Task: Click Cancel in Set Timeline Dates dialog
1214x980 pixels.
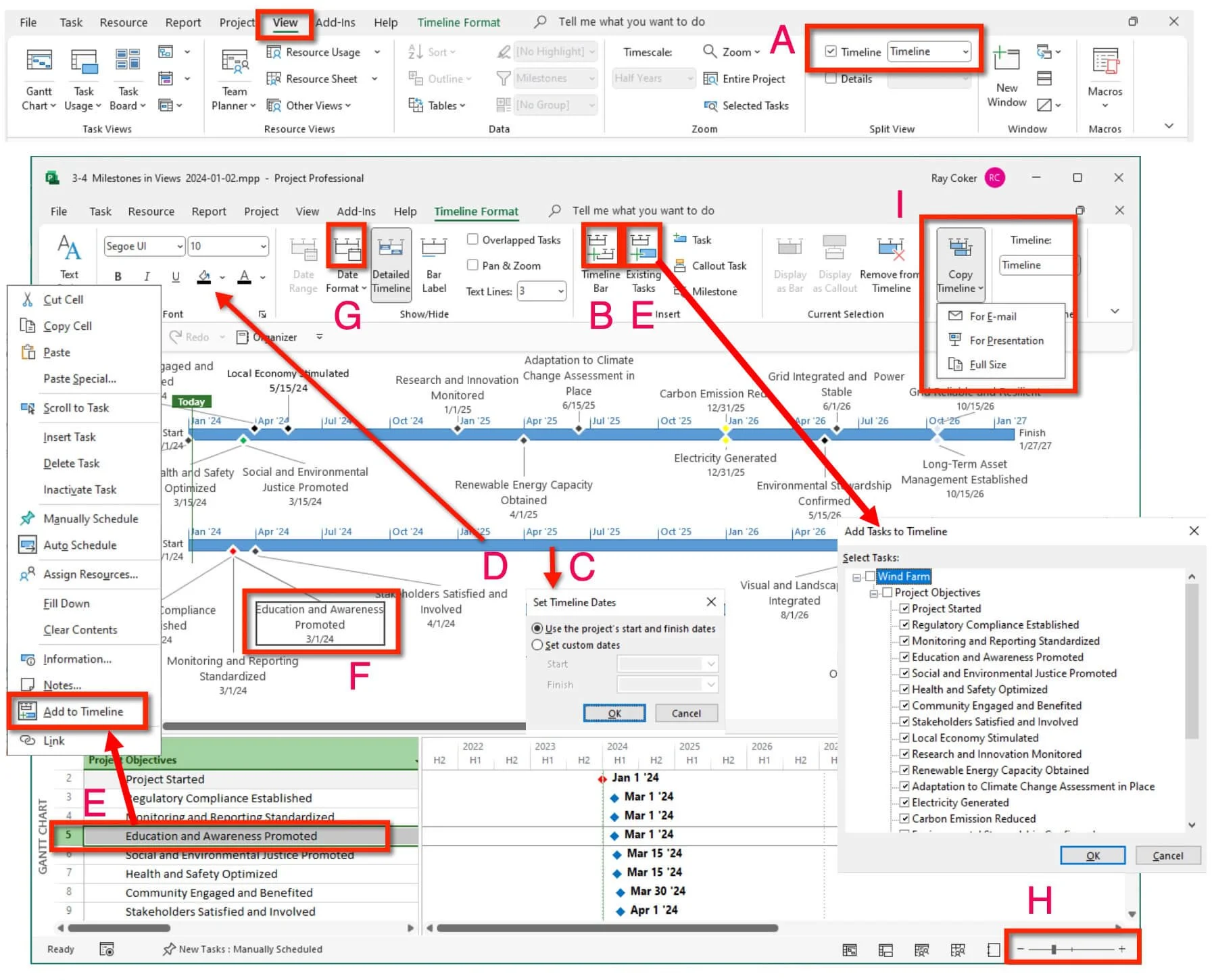Action: click(x=686, y=713)
